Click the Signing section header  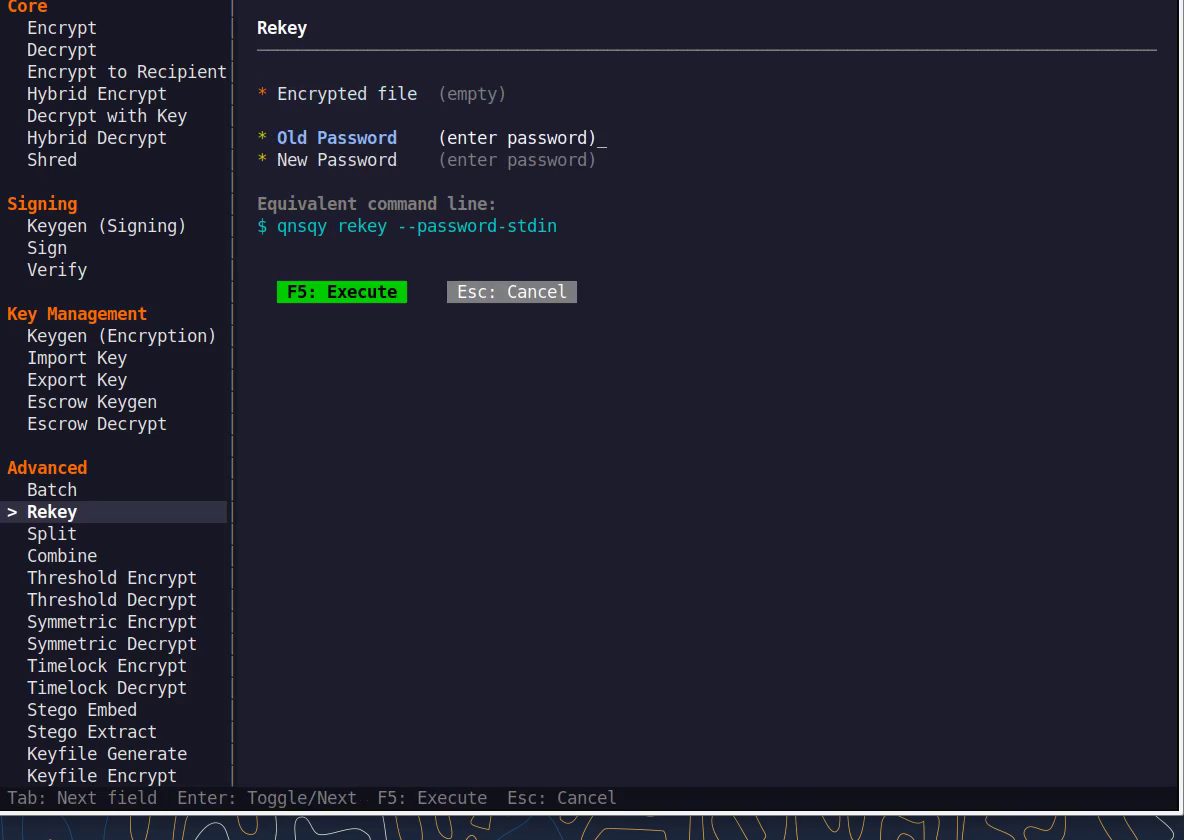click(42, 204)
